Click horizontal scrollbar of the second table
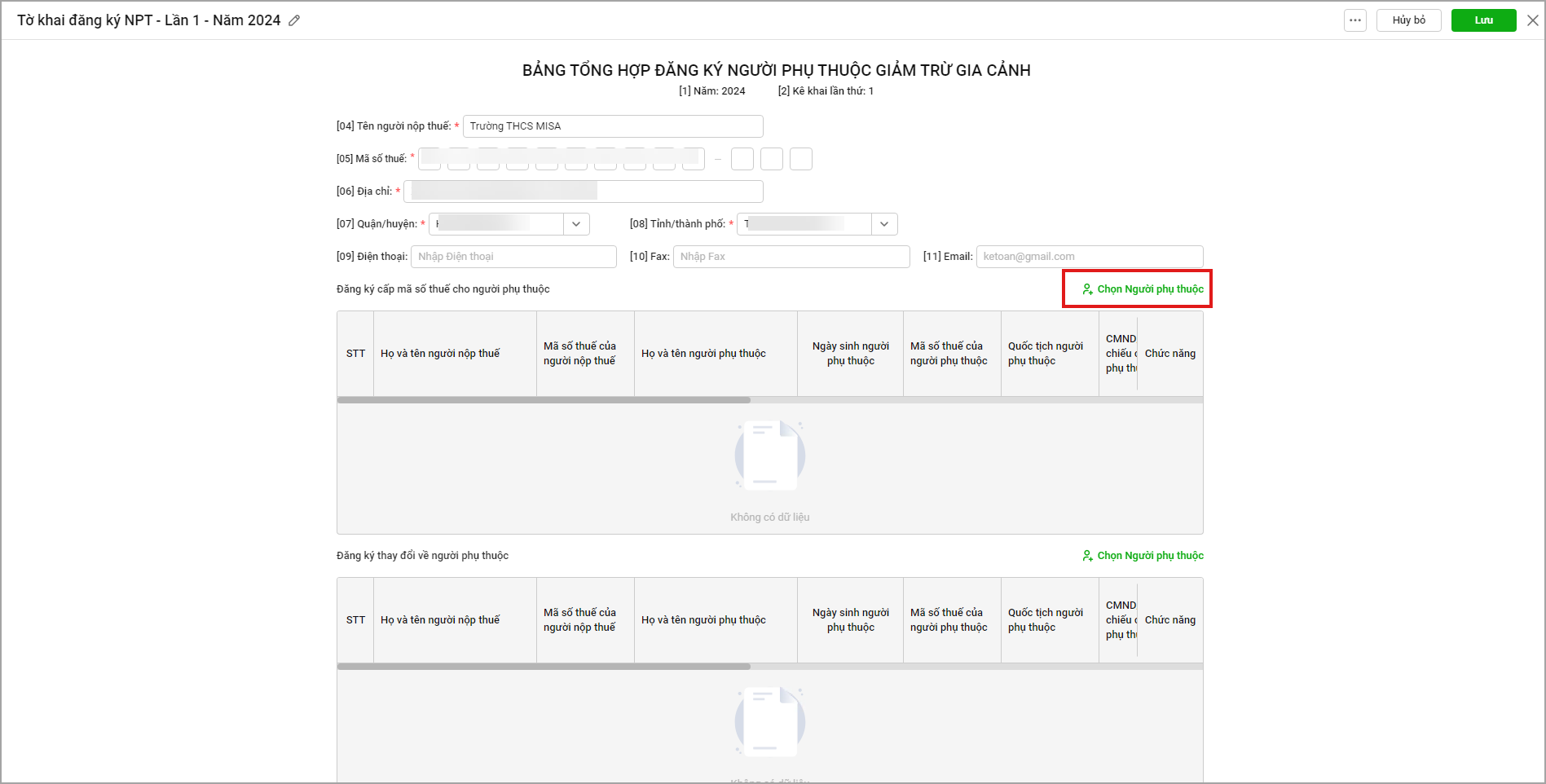Image resolution: width=1546 pixels, height=784 pixels. click(x=544, y=667)
